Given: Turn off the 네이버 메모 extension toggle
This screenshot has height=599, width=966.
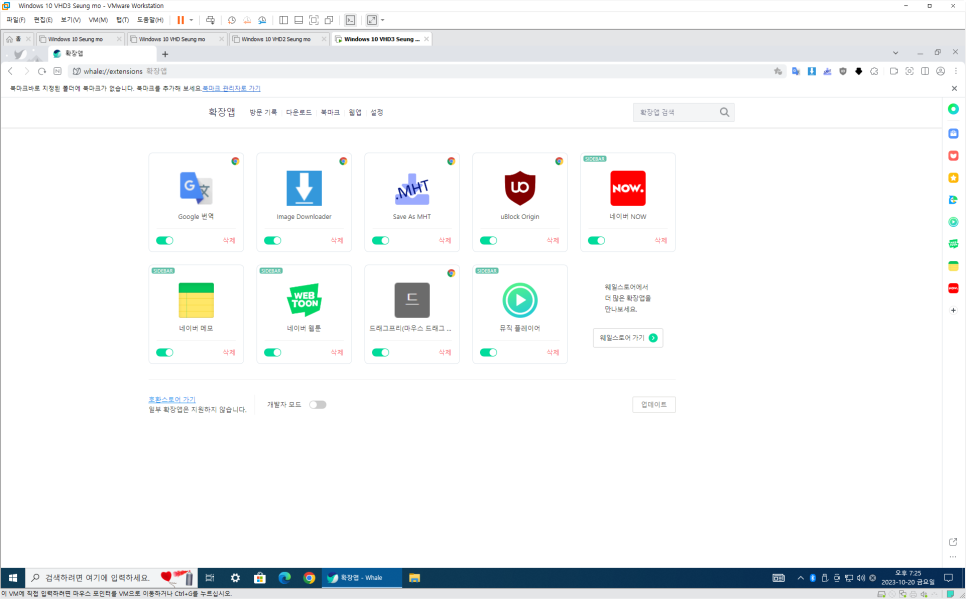Looking at the screenshot, I should pyautogui.click(x=164, y=352).
